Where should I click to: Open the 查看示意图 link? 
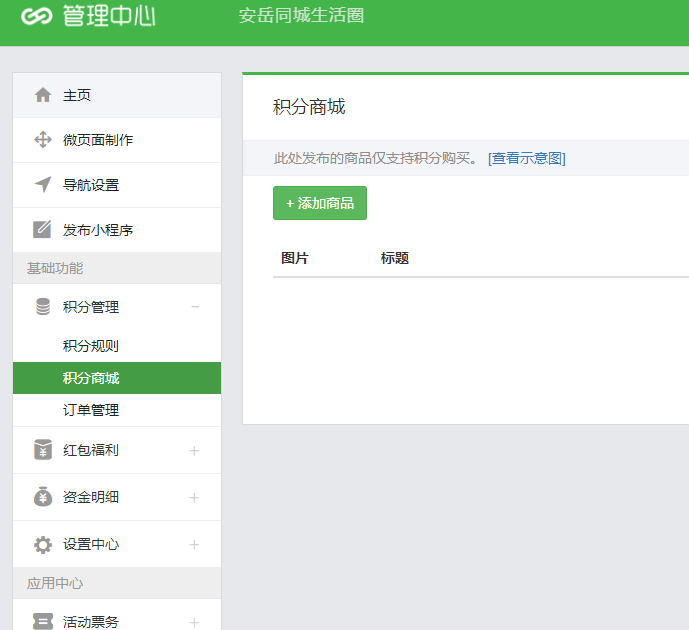click(x=527, y=158)
